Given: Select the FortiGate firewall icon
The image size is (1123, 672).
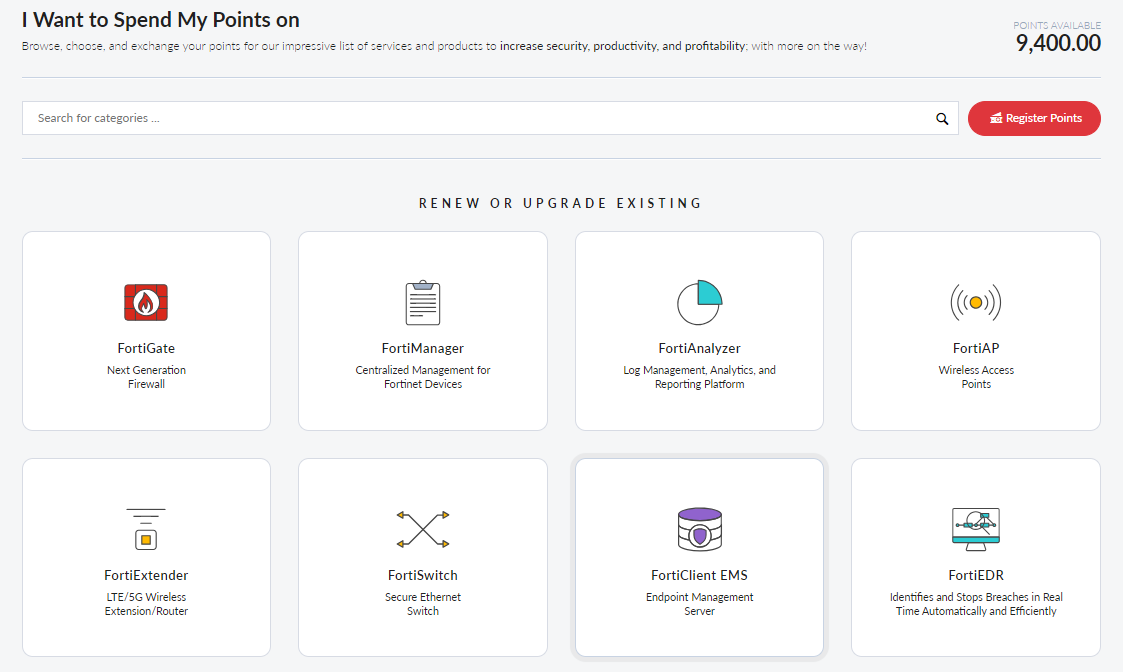Looking at the screenshot, I should click(146, 302).
